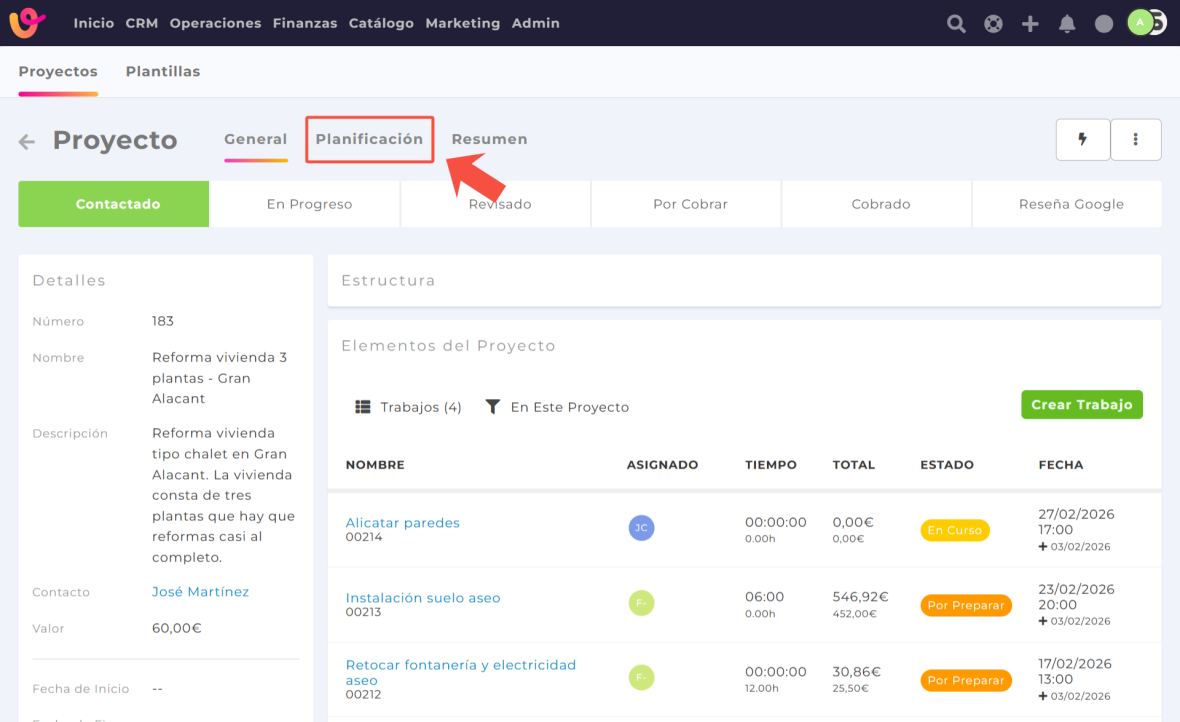Open the Trabajos (4) element selector
Viewport: 1180px width, 722px height.
pos(409,407)
